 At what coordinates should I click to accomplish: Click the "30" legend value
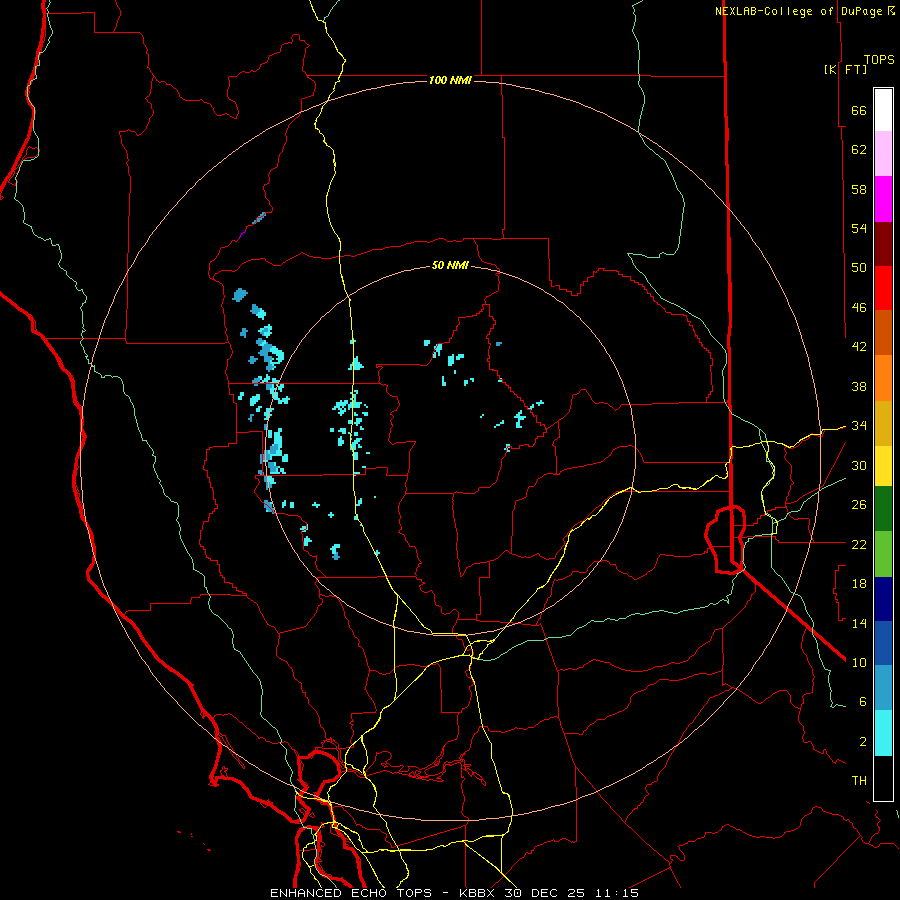coord(859,465)
